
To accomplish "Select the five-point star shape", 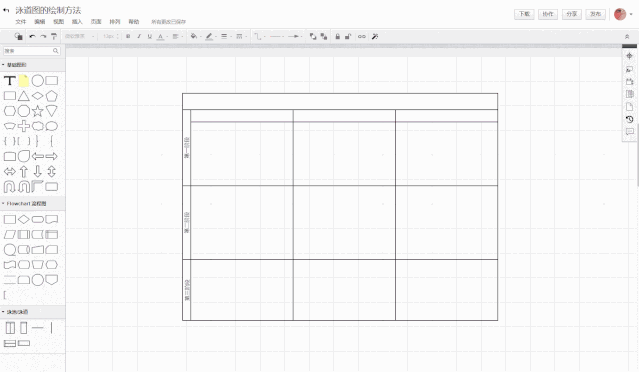I will pyautogui.click(x=37, y=111).
